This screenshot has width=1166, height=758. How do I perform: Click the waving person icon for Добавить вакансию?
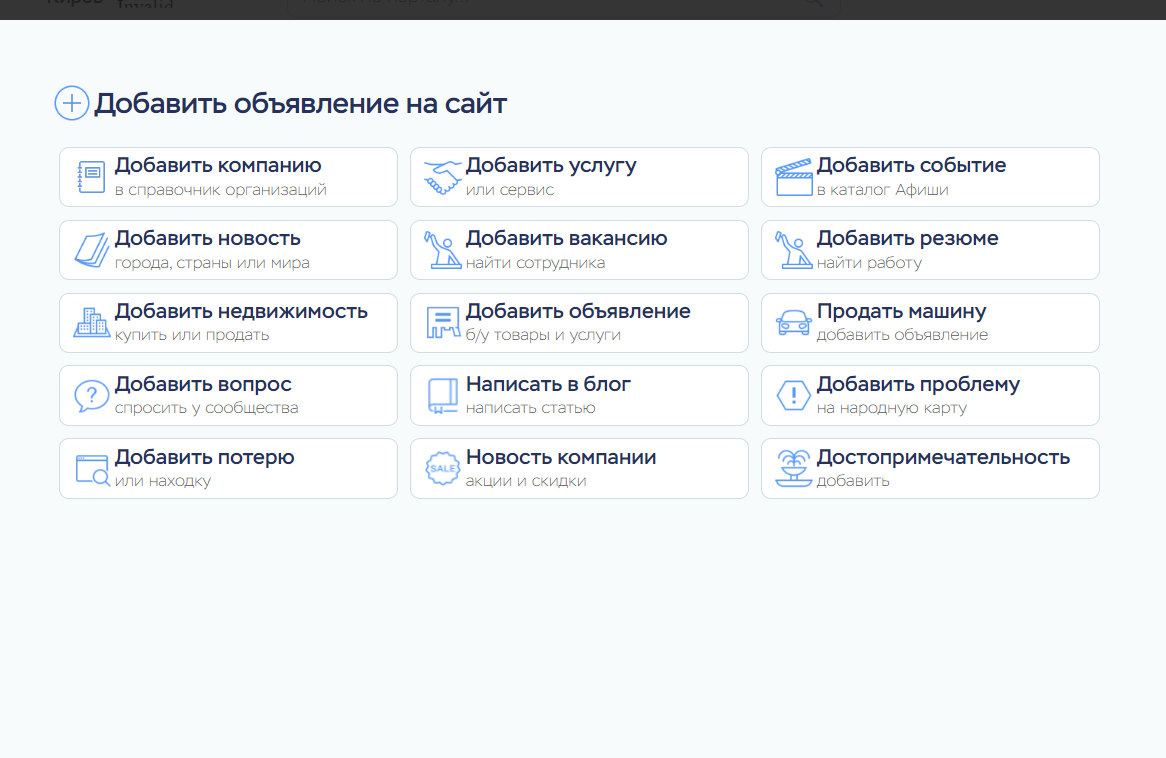[442, 250]
